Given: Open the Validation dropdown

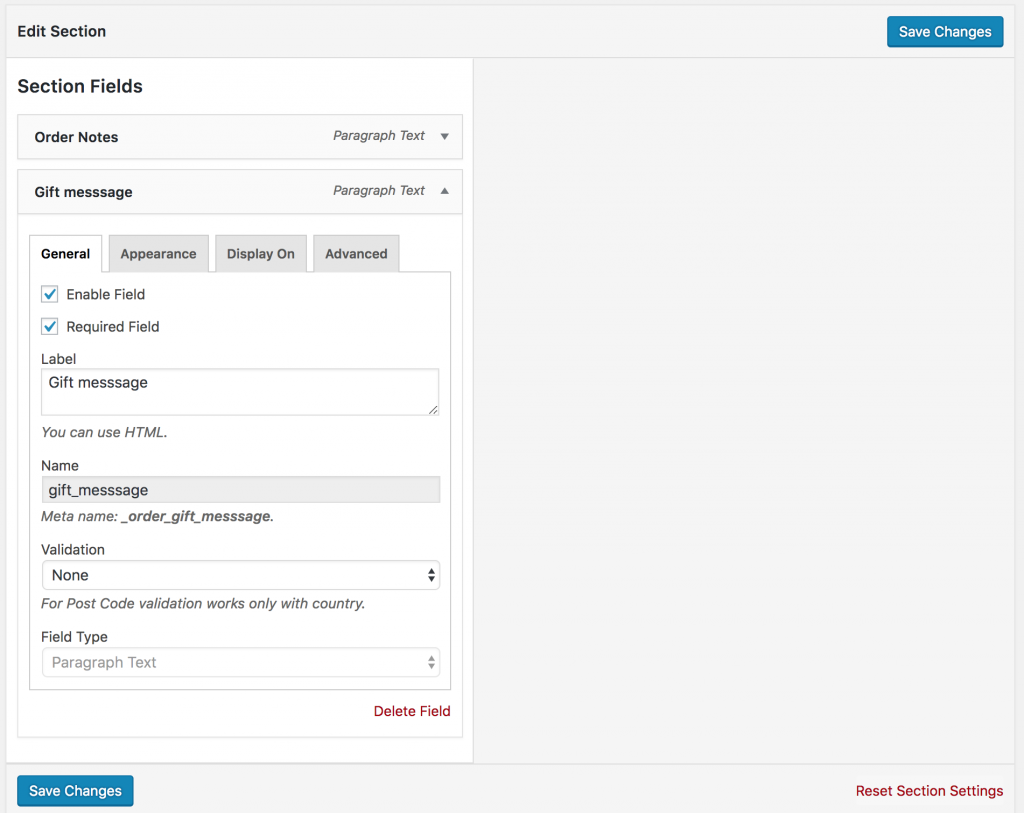Looking at the screenshot, I should [x=240, y=575].
